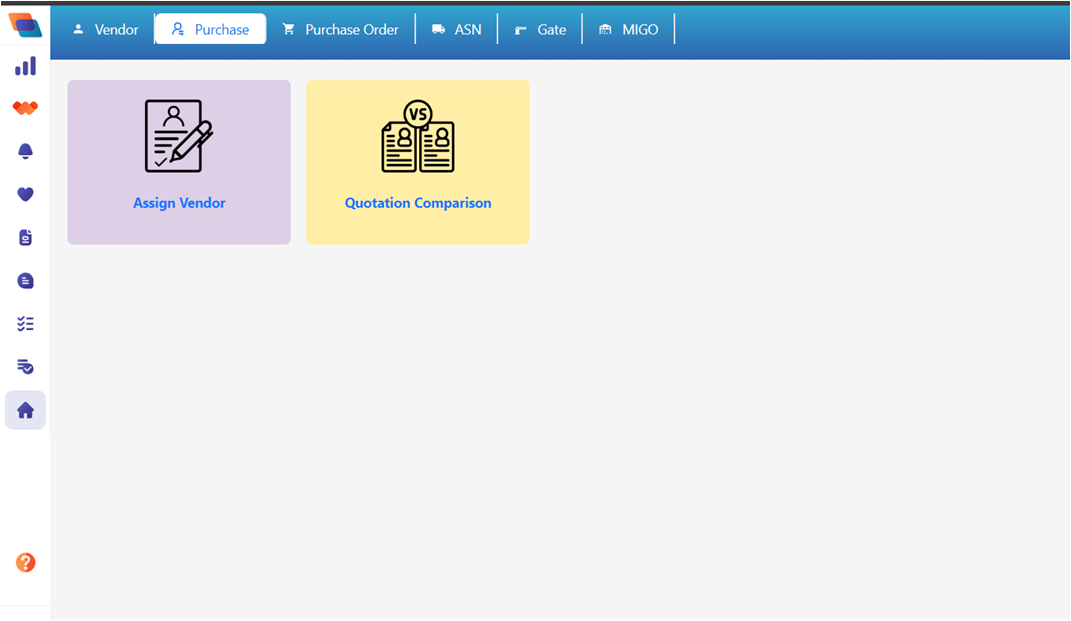Click the Assign Vendor document-and-pen icon
Image resolution: width=1071 pixels, height=621 pixels.
click(179, 136)
